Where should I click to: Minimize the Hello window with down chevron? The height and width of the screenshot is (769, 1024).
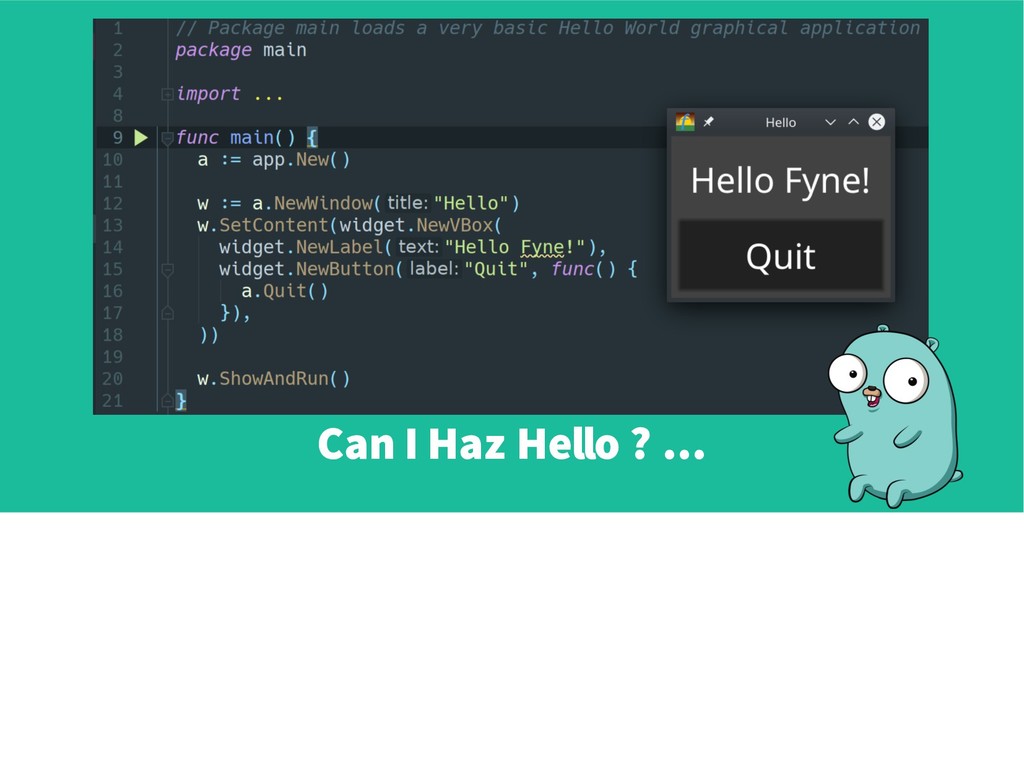point(830,122)
